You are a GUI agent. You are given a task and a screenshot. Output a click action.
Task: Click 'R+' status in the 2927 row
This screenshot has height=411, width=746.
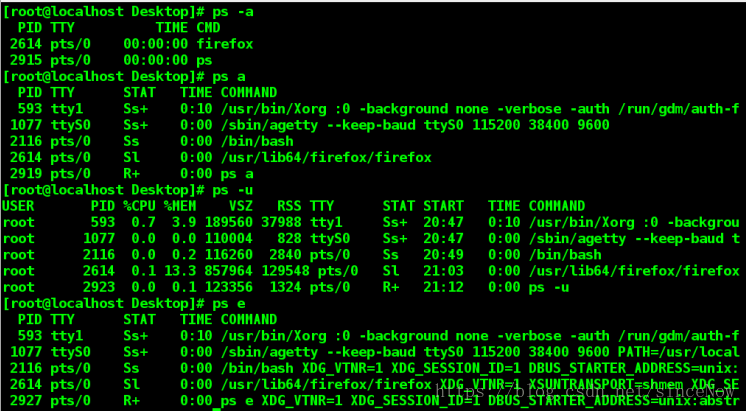click(x=131, y=401)
